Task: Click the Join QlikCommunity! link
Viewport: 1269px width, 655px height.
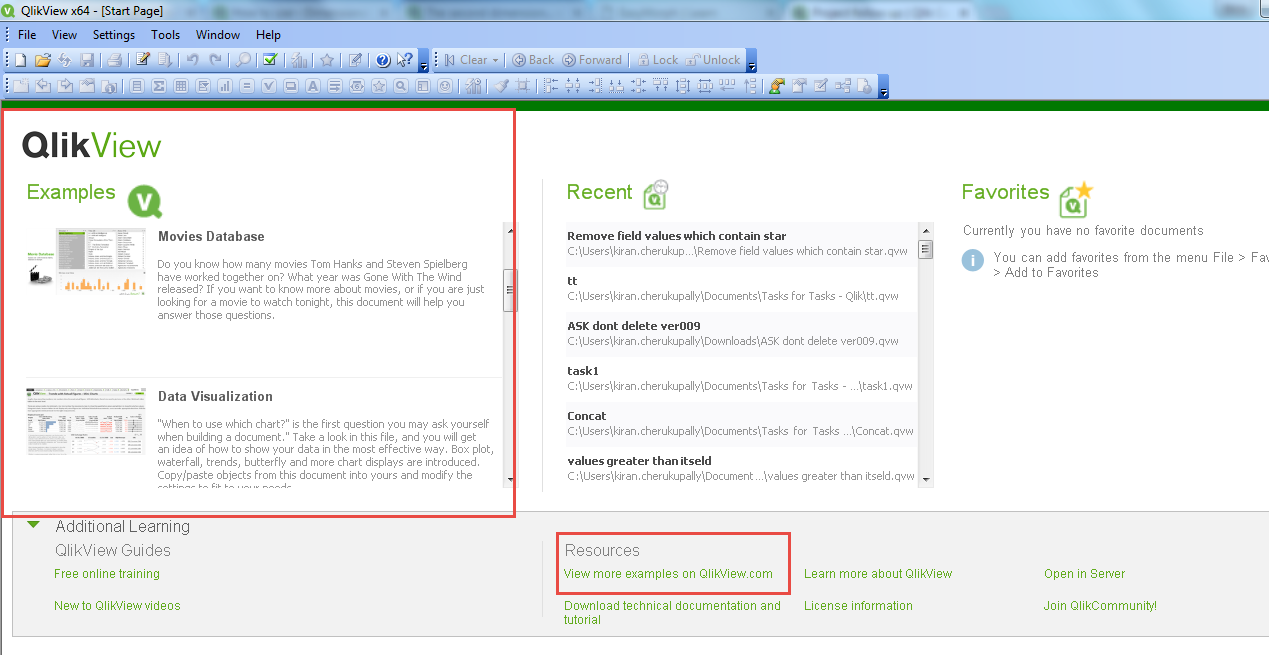Action: (1100, 606)
